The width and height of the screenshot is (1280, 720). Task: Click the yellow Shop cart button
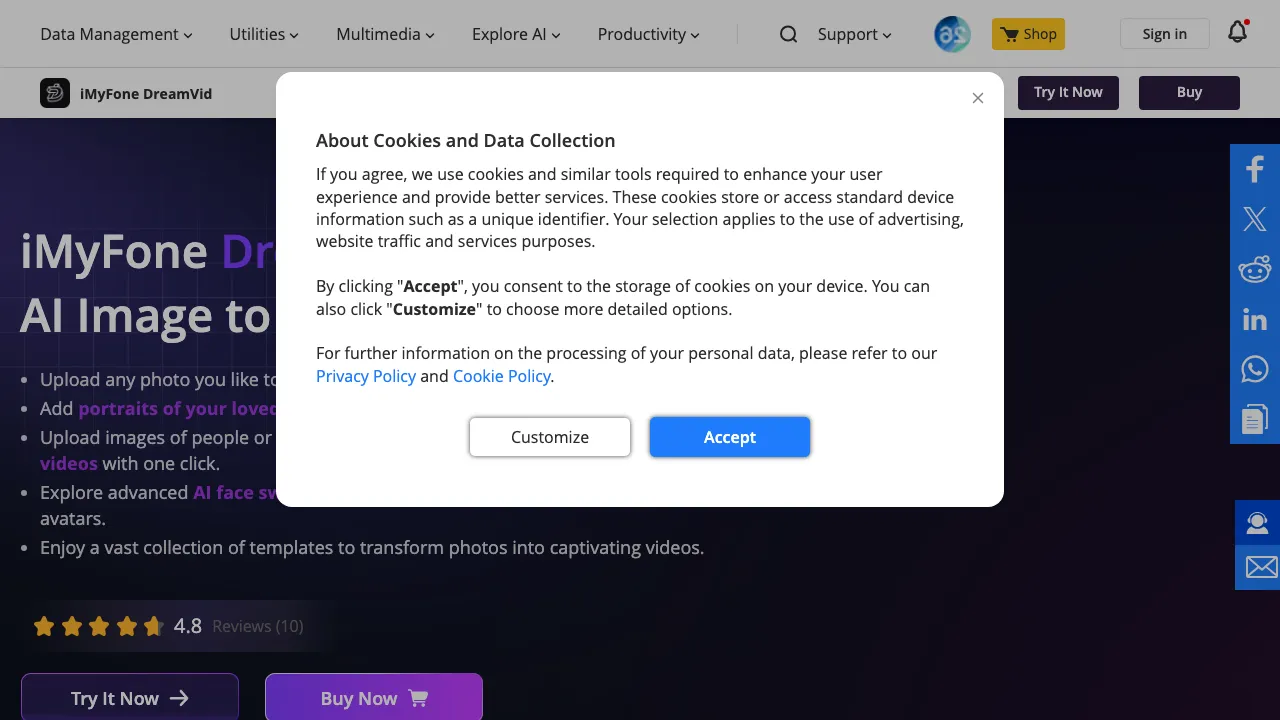[x=1028, y=34]
